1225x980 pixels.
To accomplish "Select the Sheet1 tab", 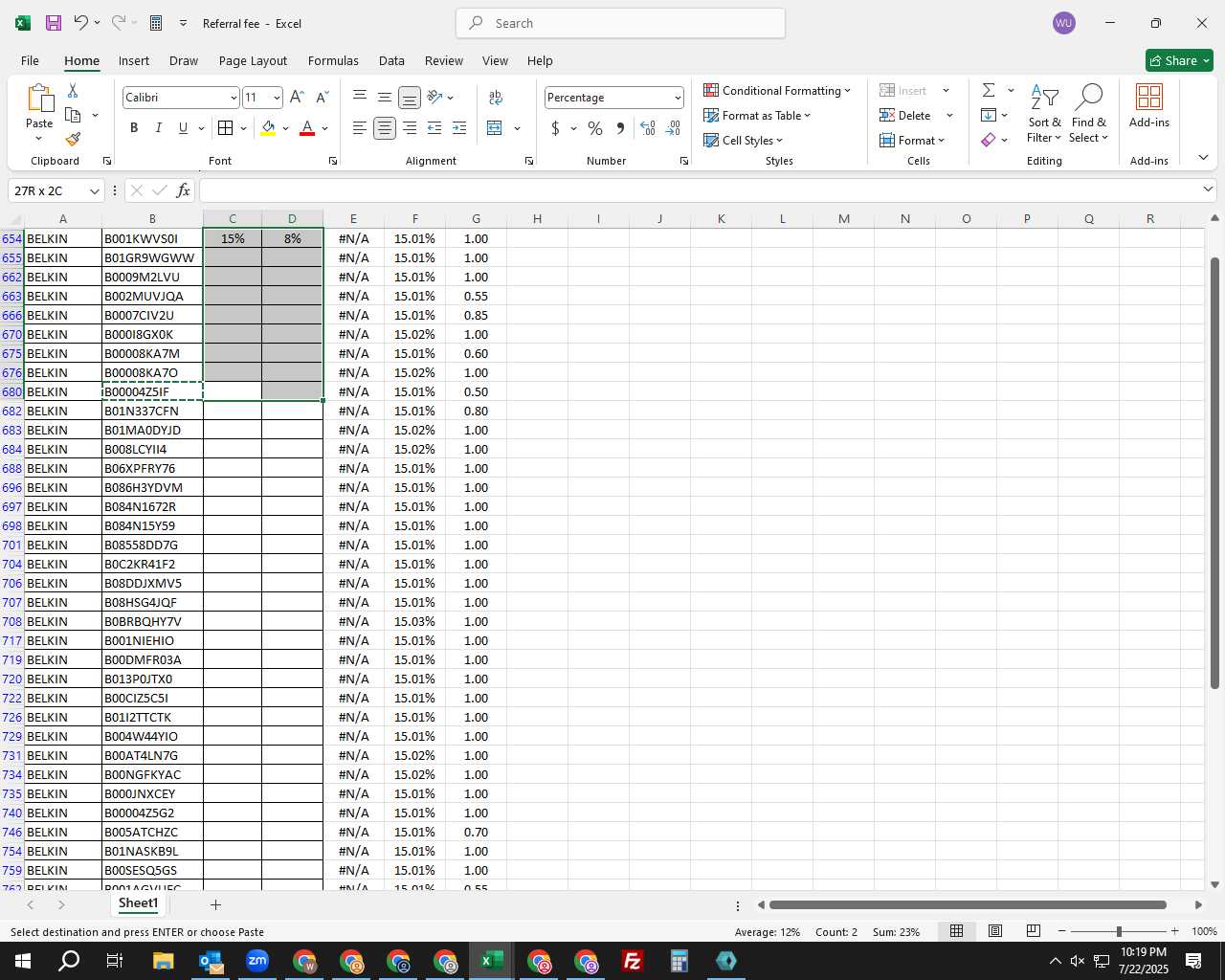I will click(138, 903).
